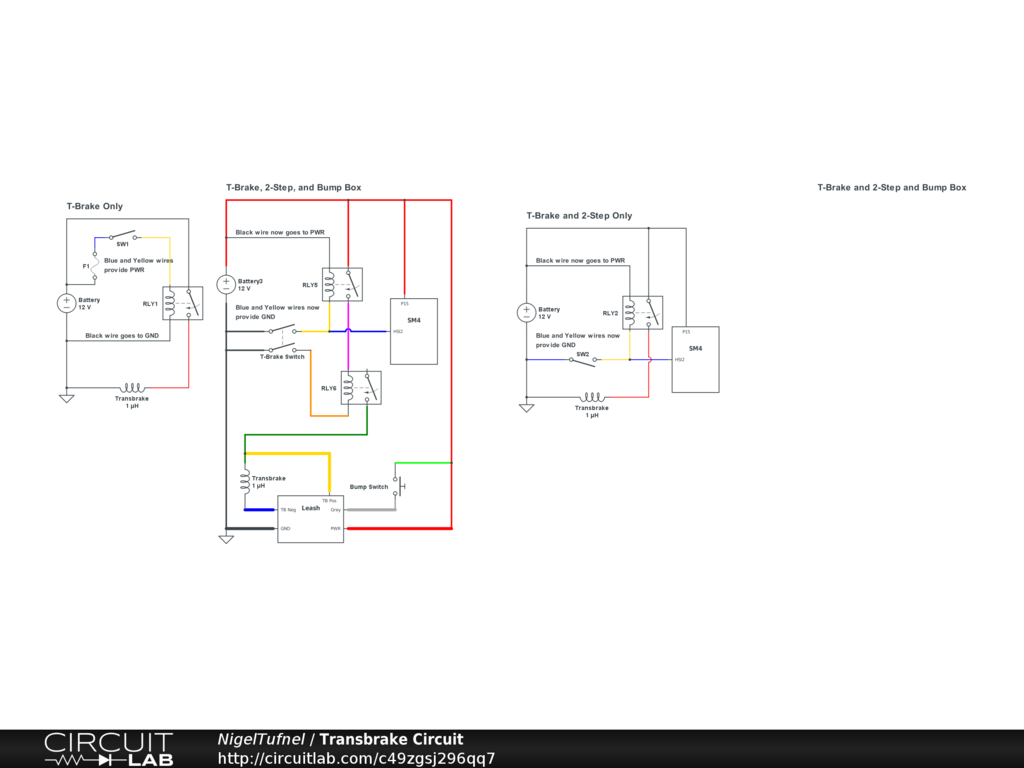Click the RLY1 relay symbol
The image size is (1024, 768).
pyautogui.click(x=182, y=303)
